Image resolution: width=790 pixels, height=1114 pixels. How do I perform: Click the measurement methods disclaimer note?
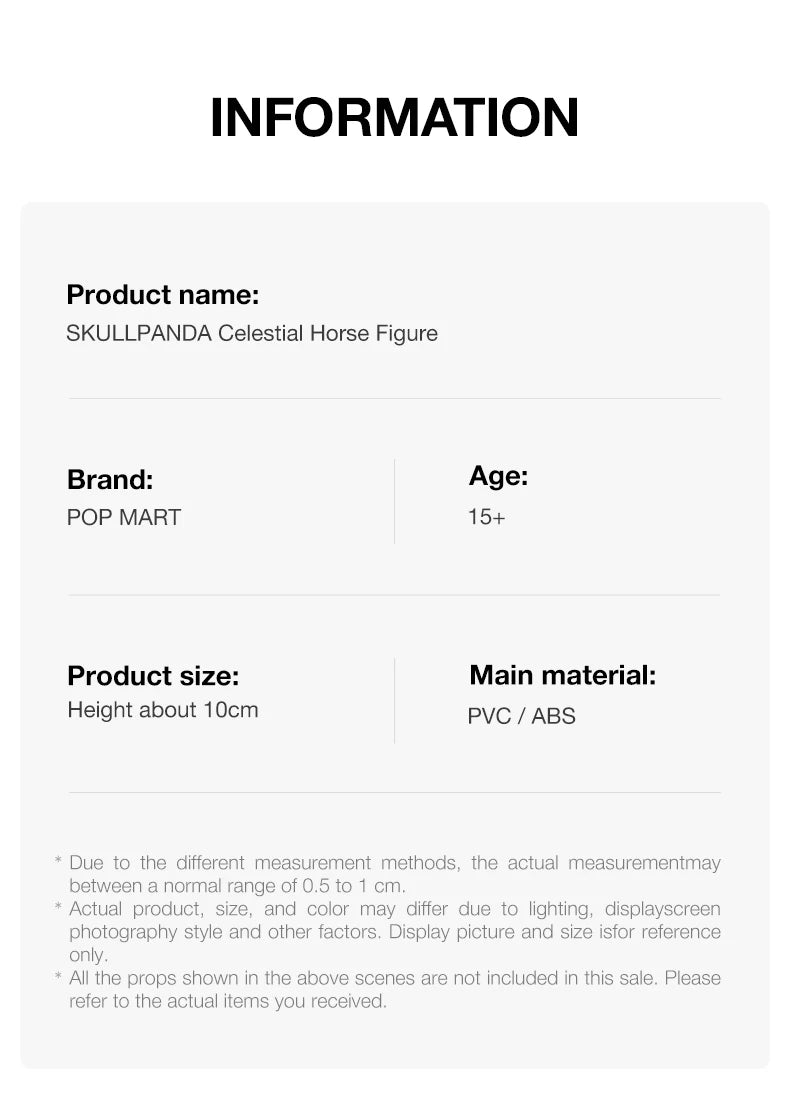pyautogui.click(x=394, y=863)
